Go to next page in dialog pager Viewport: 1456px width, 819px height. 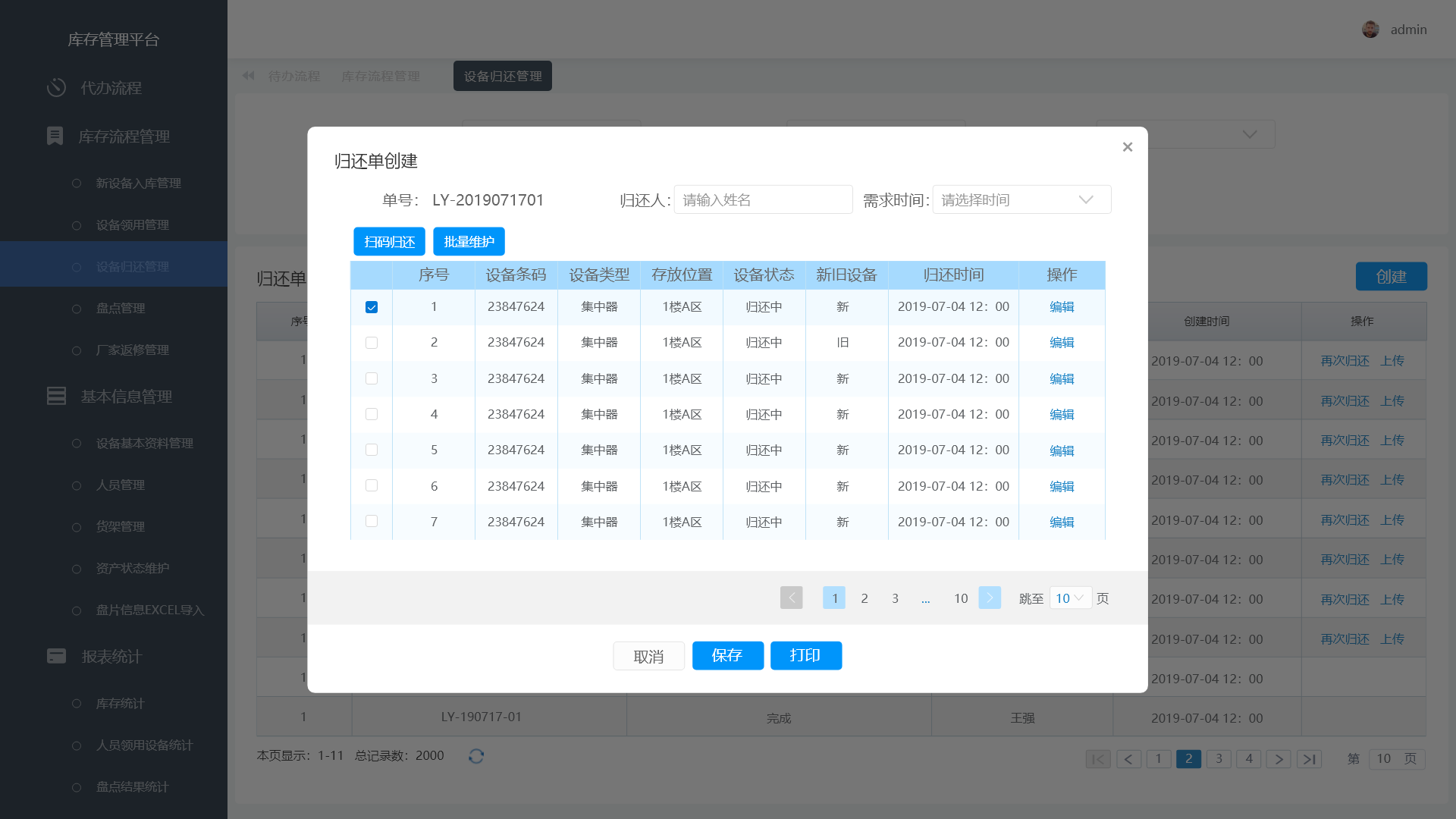pos(989,598)
